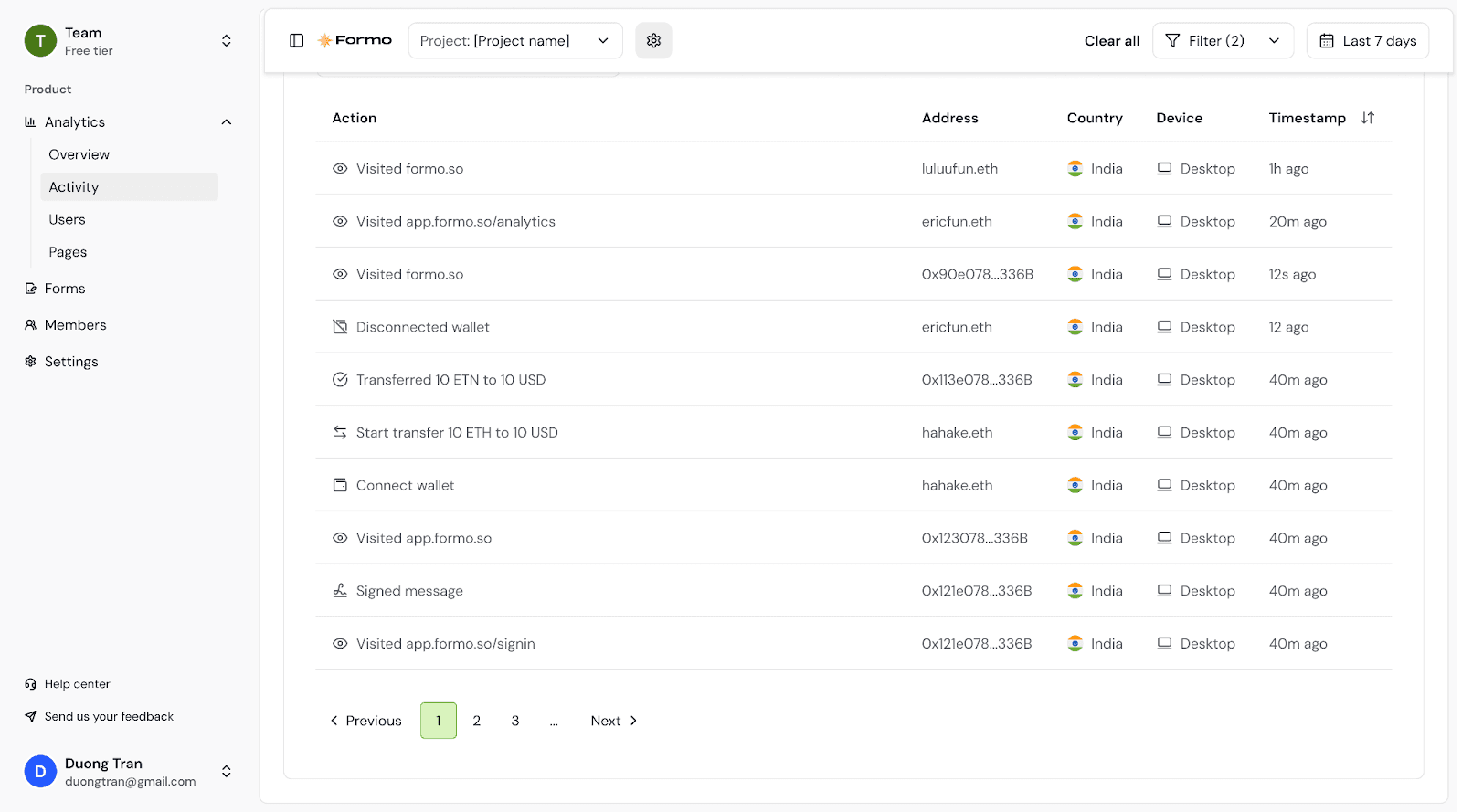Image resolution: width=1462 pixels, height=812 pixels.
Task: Click Address column header
Action: (950, 118)
